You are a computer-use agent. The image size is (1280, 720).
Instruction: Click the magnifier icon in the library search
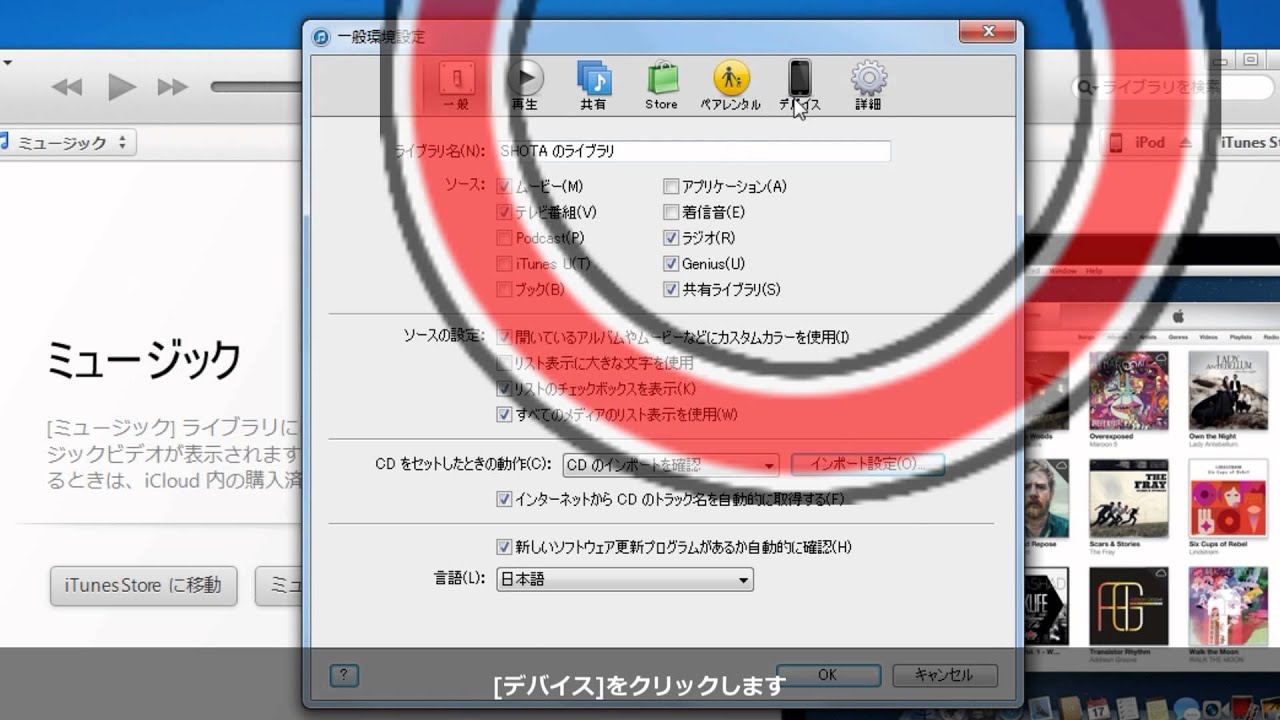[1086, 88]
